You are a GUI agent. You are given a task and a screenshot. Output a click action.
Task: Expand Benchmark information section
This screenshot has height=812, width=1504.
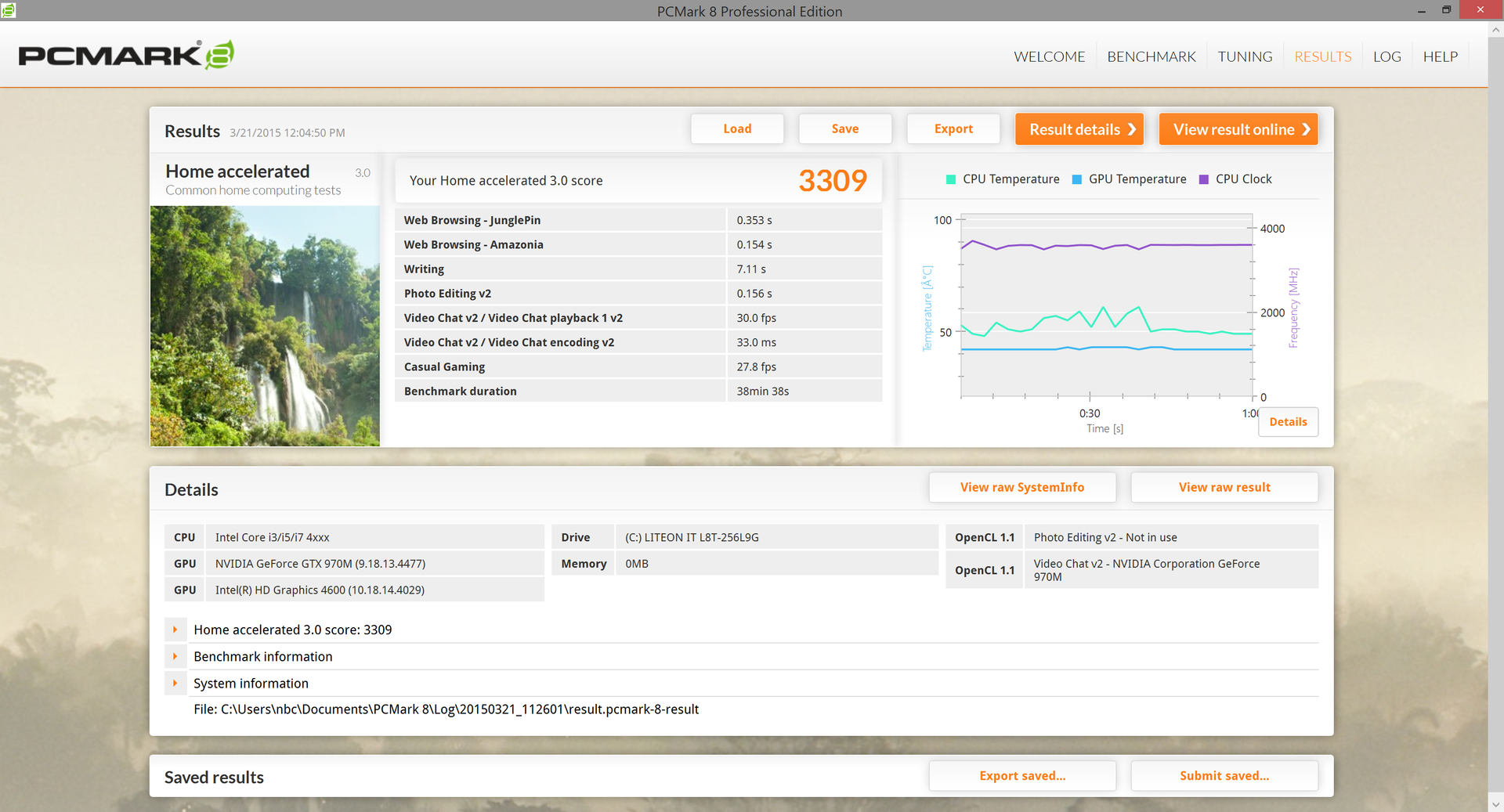tap(175, 656)
